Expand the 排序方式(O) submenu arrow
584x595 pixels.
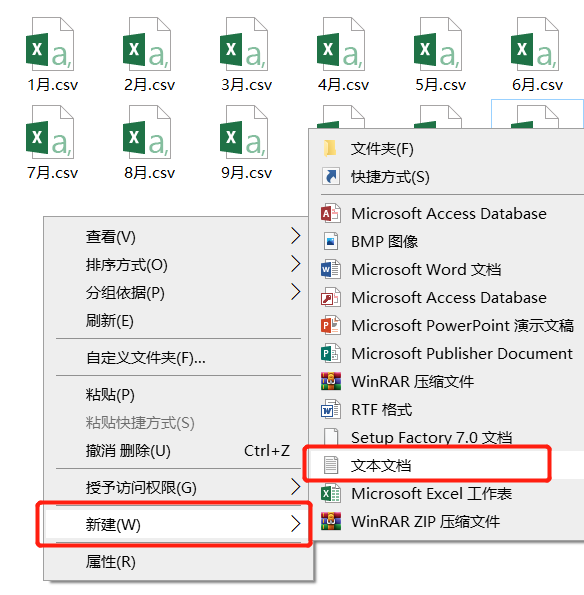pos(296,264)
